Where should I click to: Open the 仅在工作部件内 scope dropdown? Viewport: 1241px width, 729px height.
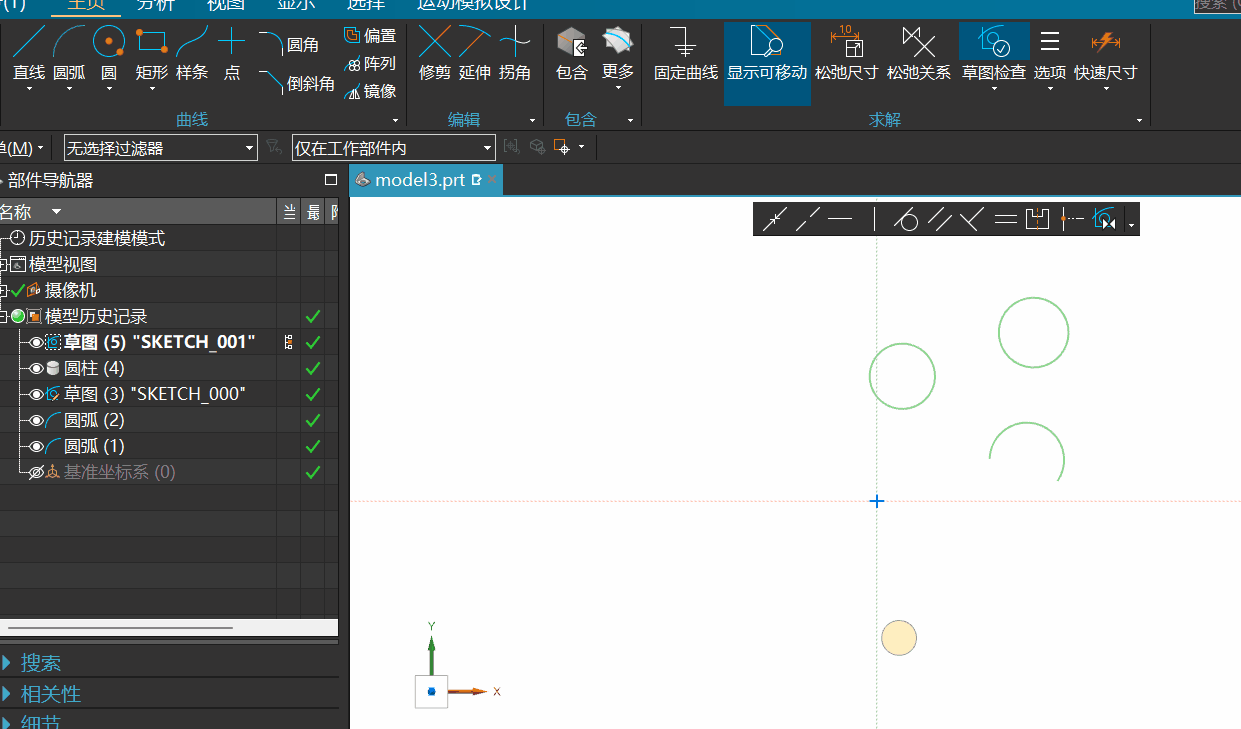[393, 149]
